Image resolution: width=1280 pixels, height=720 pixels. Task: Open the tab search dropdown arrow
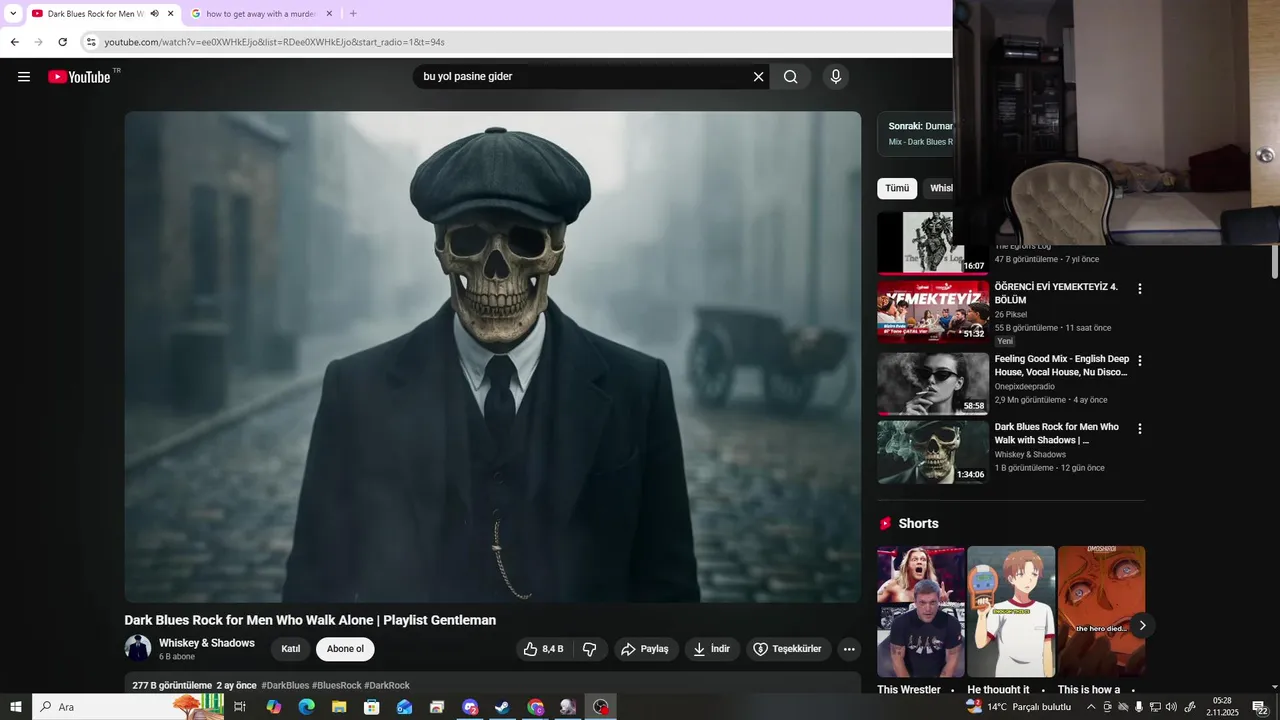(13, 14)
